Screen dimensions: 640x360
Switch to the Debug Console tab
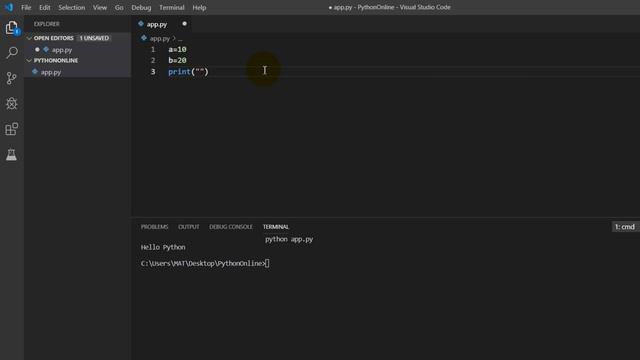pyautogui.click(x=231, y=227)
